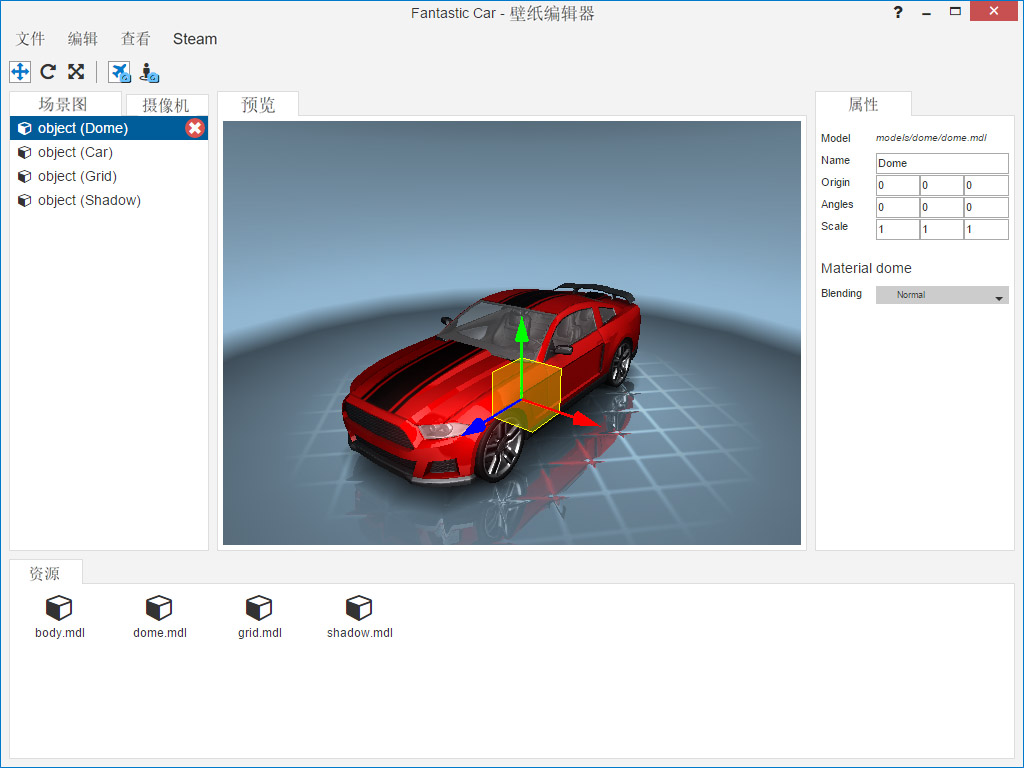Switch to the 摄像机 tab
Viewport: 1024px width, 768px height.
click(x=167, y=105)
